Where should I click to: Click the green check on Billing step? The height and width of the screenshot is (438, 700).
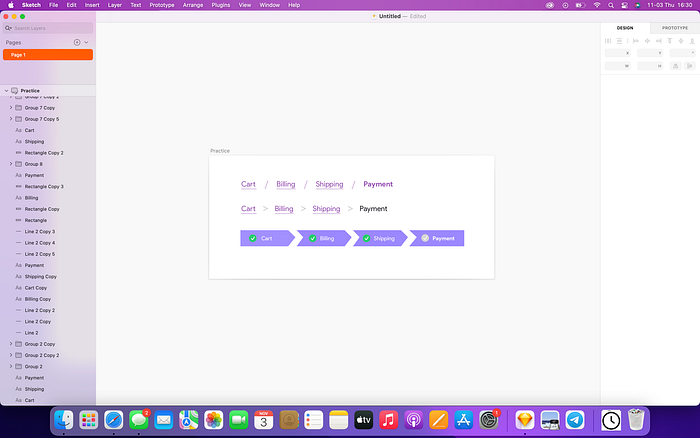pos(312,238)
